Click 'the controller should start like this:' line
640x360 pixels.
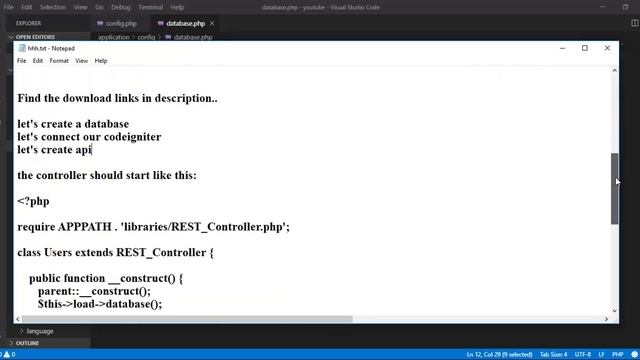click(107, 176)
